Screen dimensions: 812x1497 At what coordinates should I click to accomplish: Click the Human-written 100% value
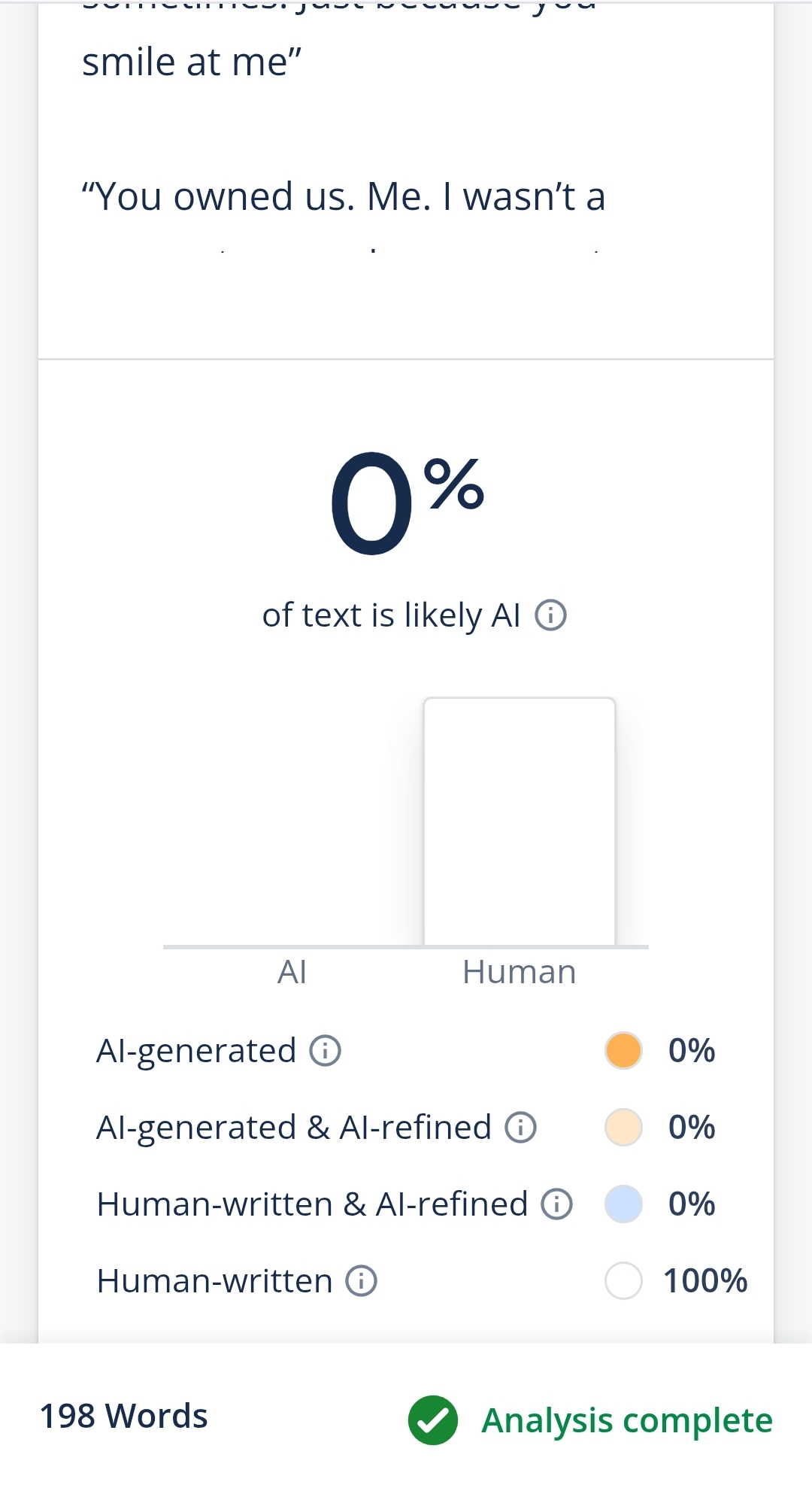click(x=704, y=1280)
